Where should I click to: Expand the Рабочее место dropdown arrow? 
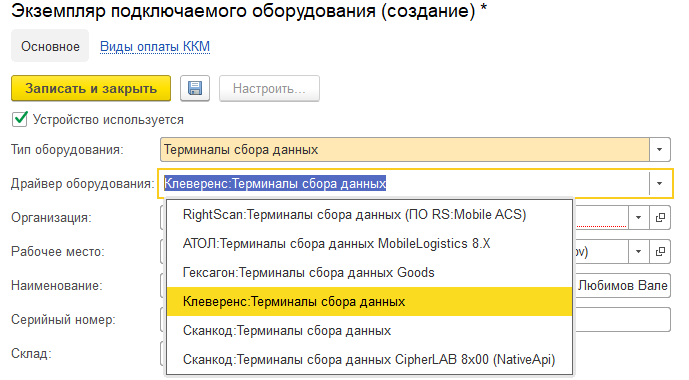coord(638,252)
